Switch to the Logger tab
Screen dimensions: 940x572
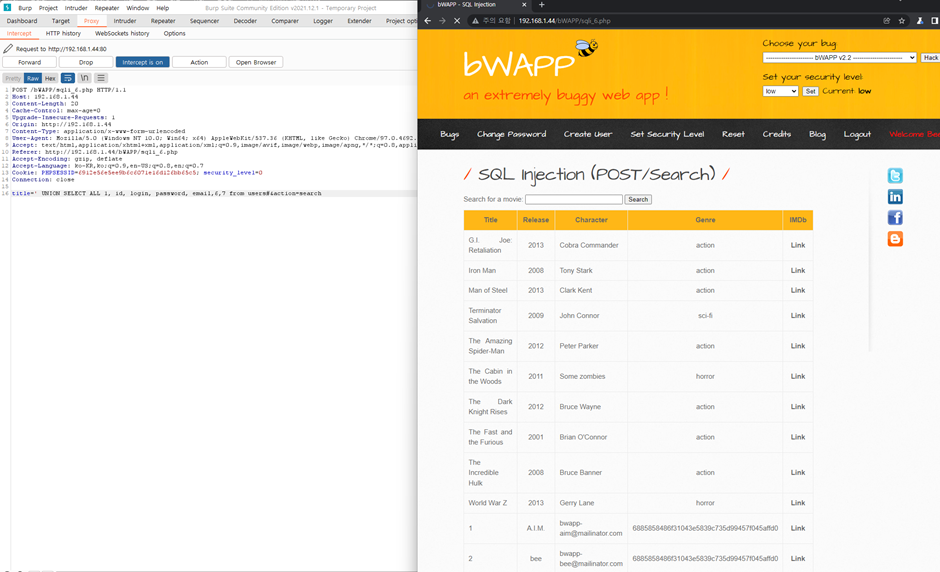point(323,21)
